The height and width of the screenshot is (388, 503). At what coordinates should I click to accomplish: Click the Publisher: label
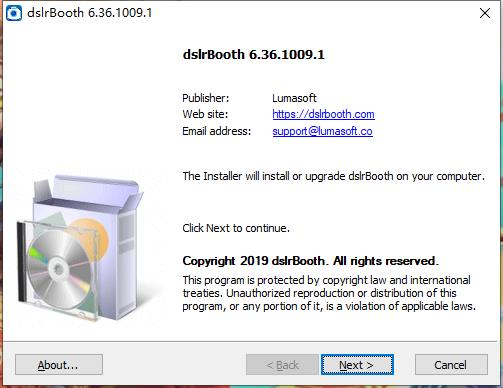click(x=206, y=98)
